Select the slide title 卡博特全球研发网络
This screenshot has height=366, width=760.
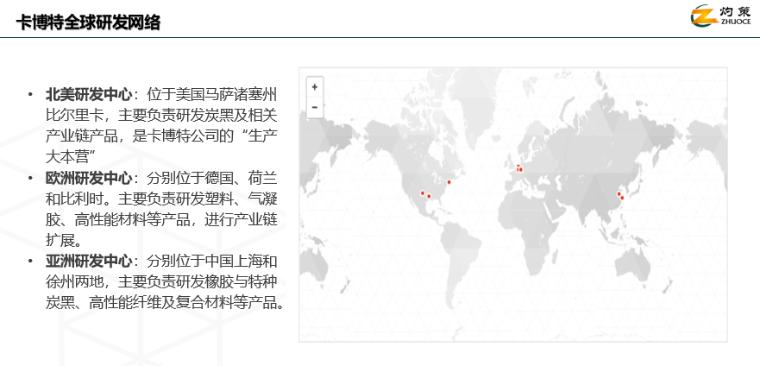click(88, 22)
